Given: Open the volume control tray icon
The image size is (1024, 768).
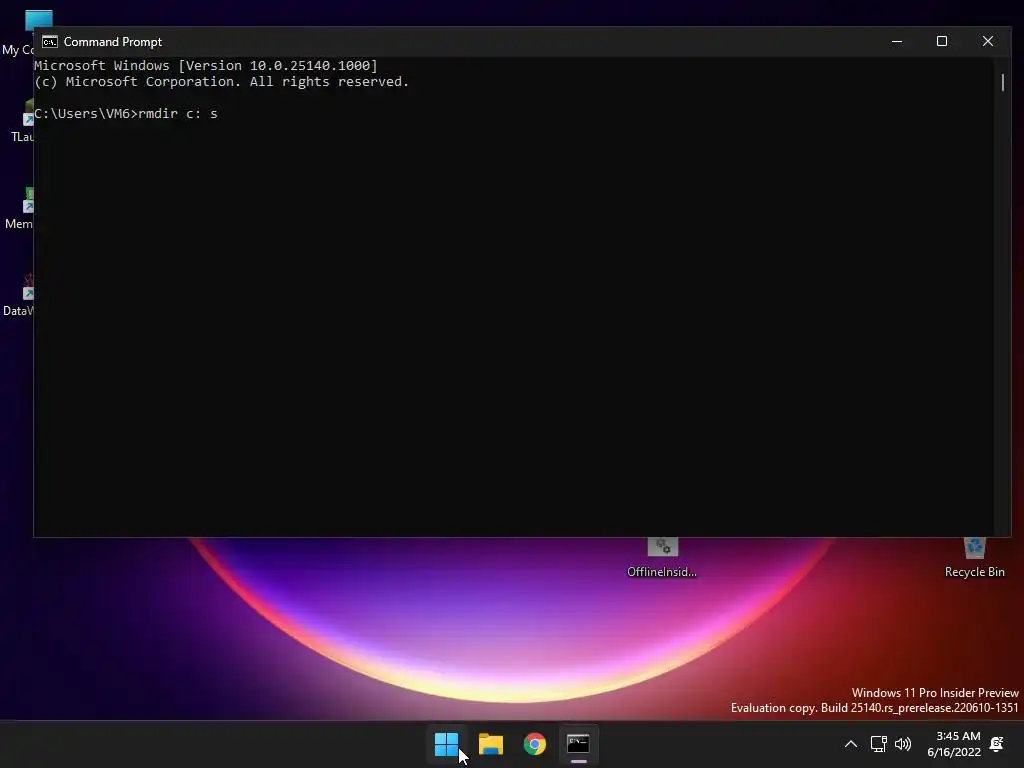Looking at the screenshot, I should point(903,744).
